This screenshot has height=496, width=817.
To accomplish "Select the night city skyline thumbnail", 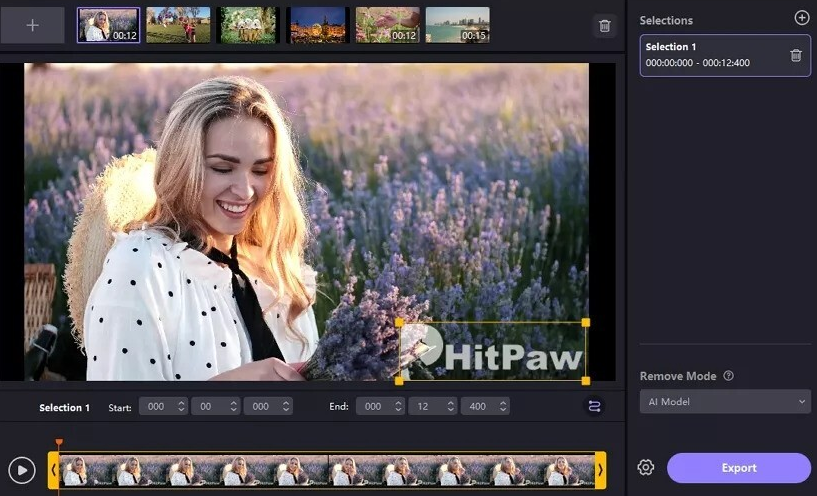I will [318, 25].
